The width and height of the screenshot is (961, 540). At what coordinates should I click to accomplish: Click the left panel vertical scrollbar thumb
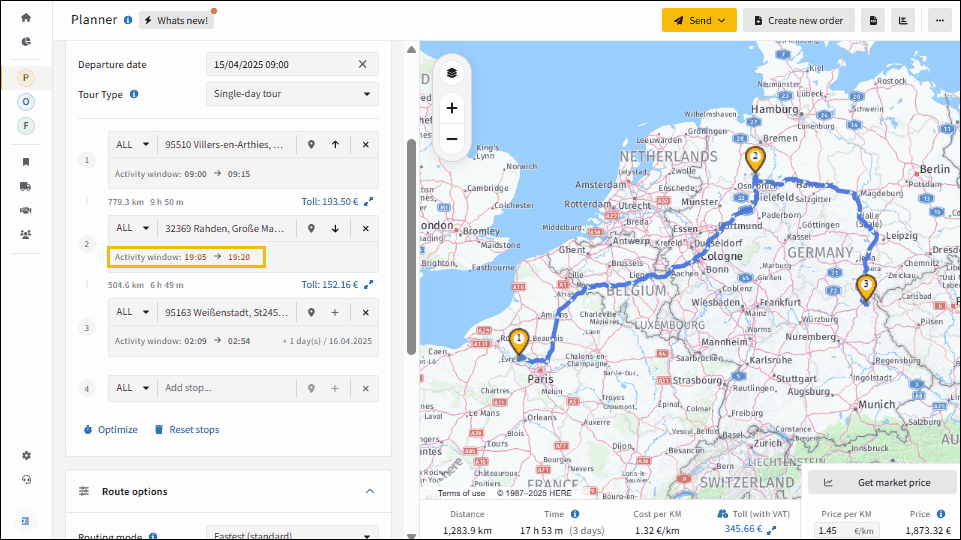click(411, 247)
